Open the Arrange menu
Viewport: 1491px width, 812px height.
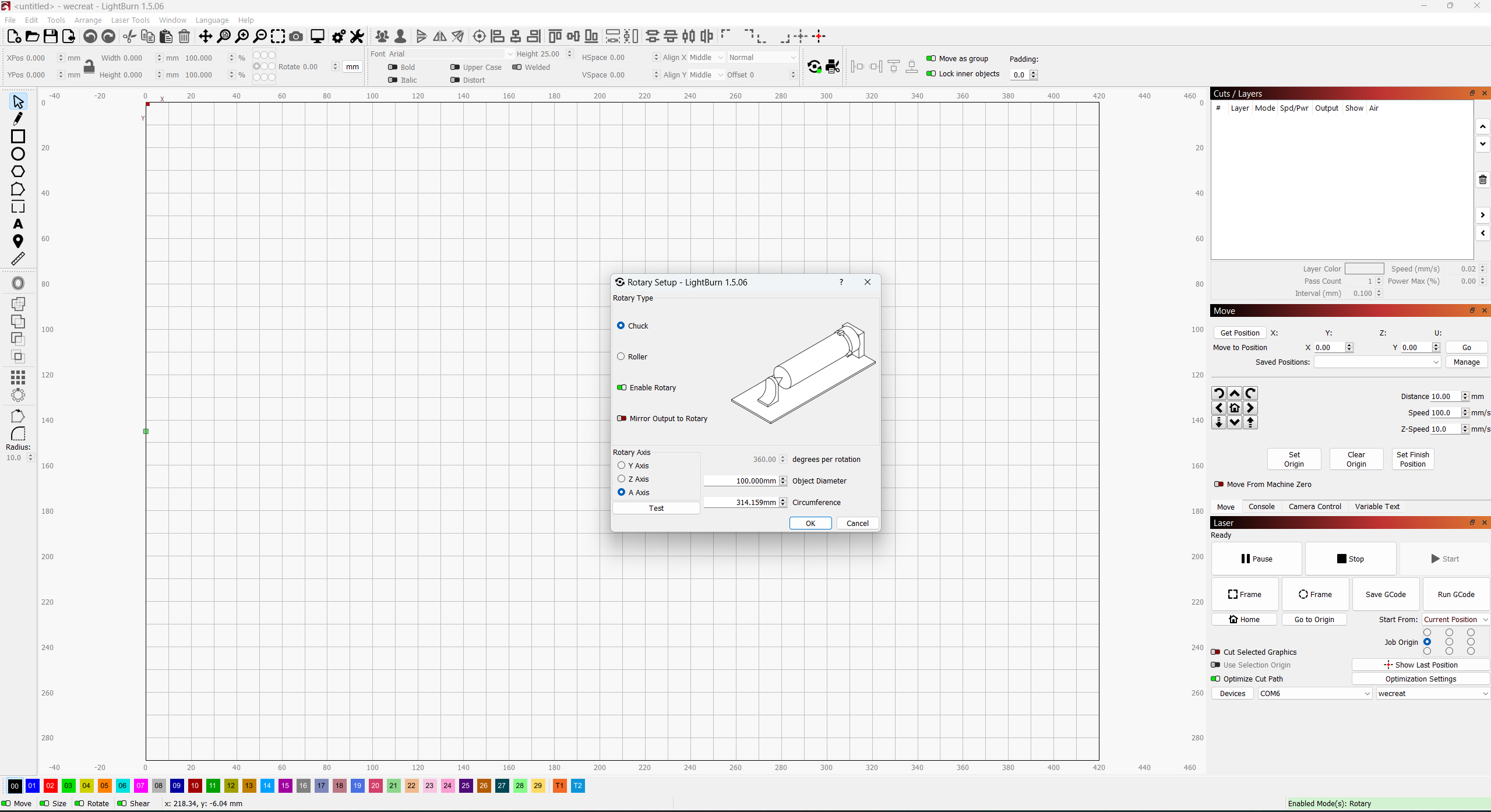coord(88,20)
